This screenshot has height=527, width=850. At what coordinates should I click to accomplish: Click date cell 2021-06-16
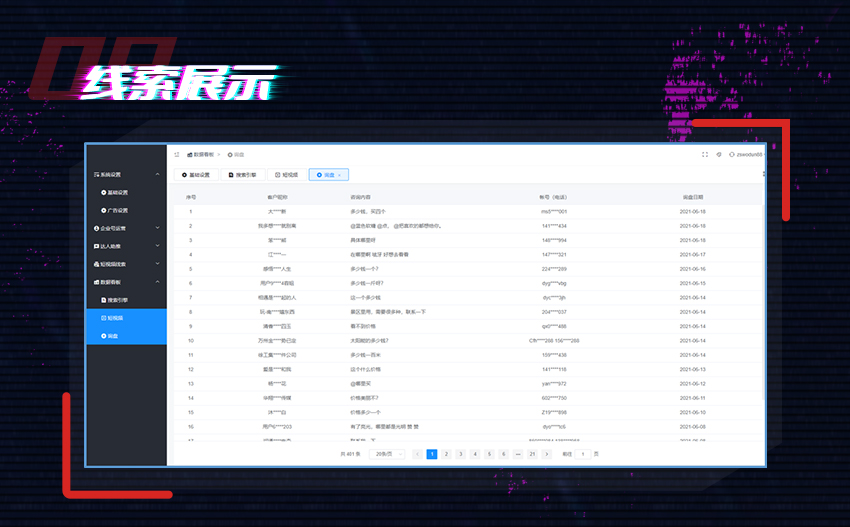[x=693, y=269]
